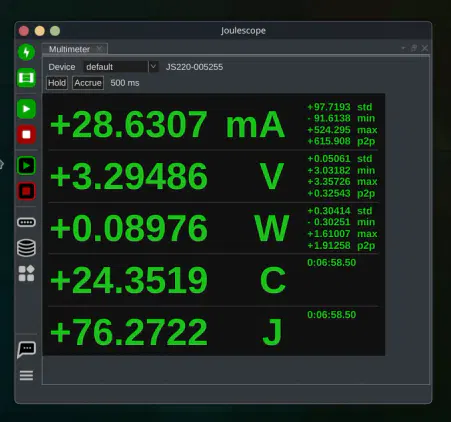
Task: Click the +24.3519 charge reading
Action: (x=129, y=280)
